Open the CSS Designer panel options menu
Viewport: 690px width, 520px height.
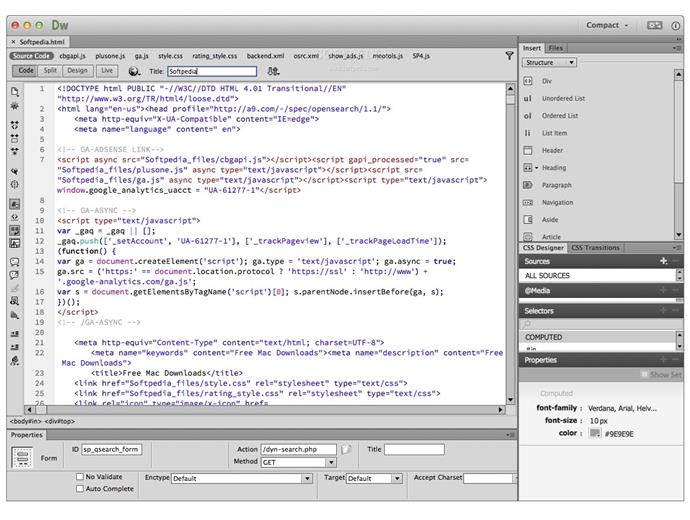(x=676, y=248)
